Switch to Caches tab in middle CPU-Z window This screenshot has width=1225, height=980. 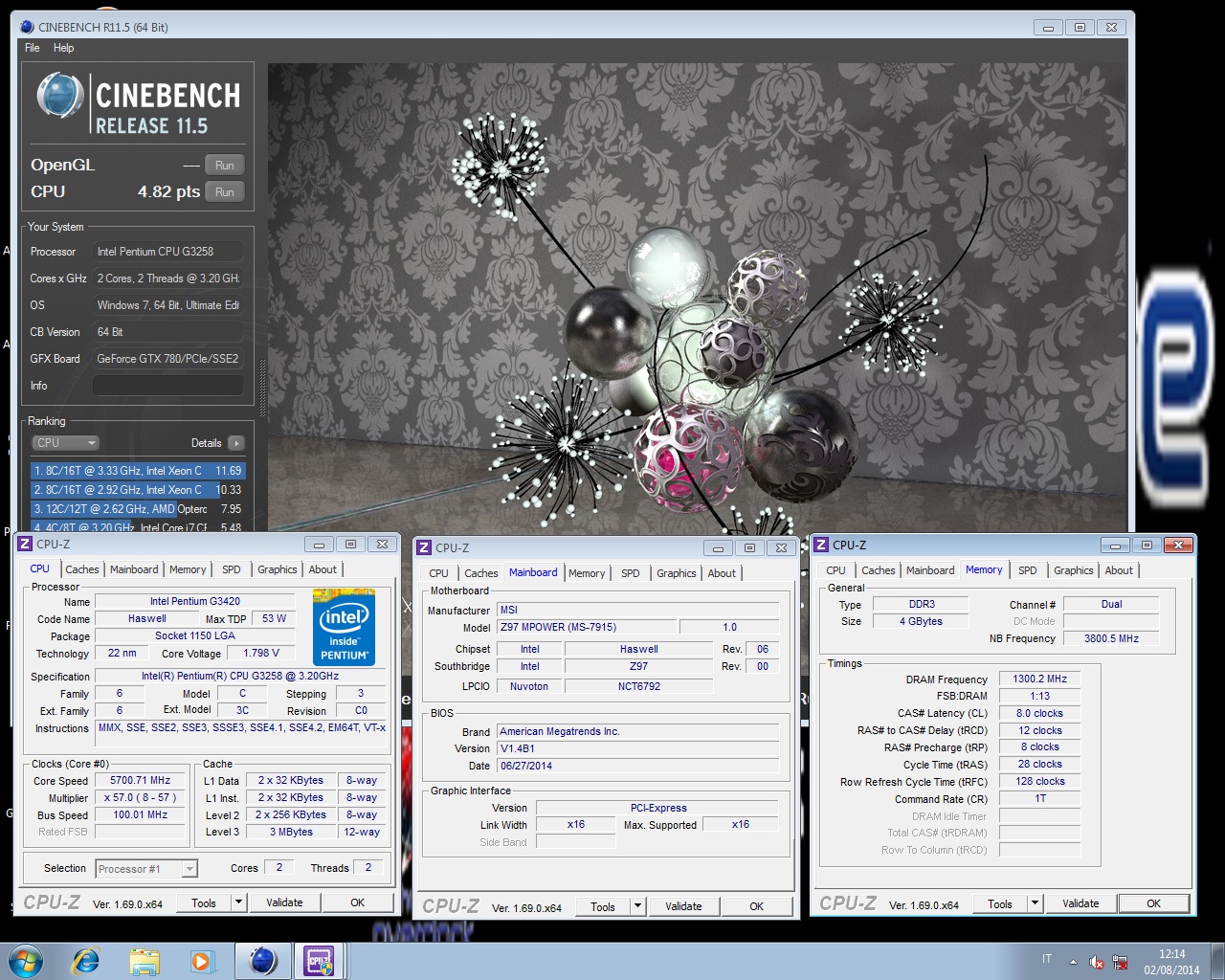point(480,573)
